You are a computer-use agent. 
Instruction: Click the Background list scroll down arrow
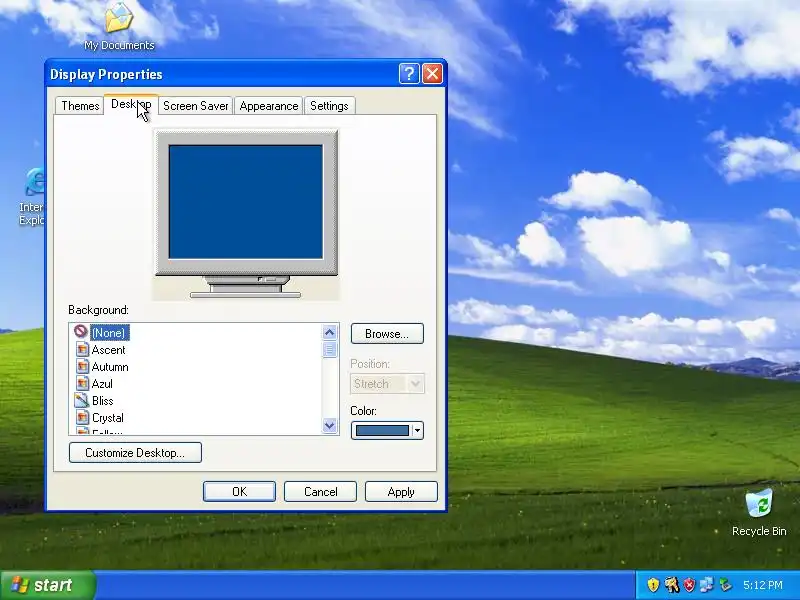pyautogui.click(x=330, y=425)
